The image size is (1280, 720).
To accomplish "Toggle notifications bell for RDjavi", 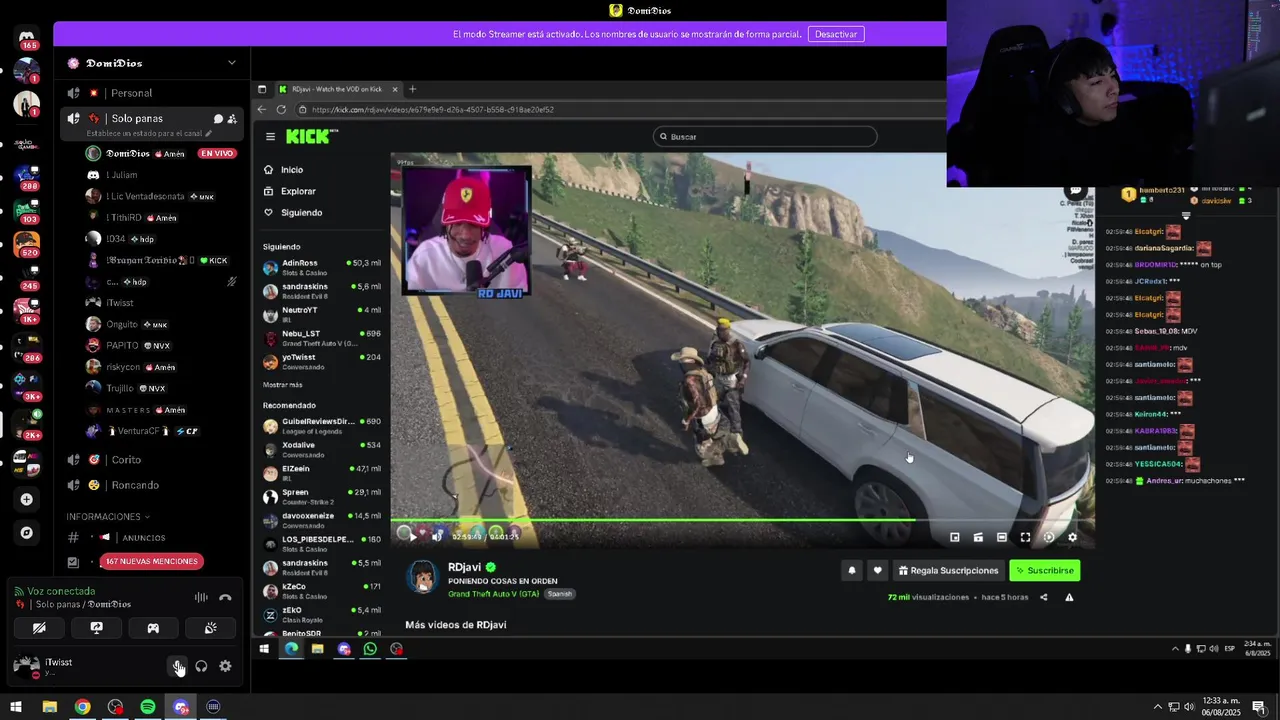I will [x=852, y=570].
